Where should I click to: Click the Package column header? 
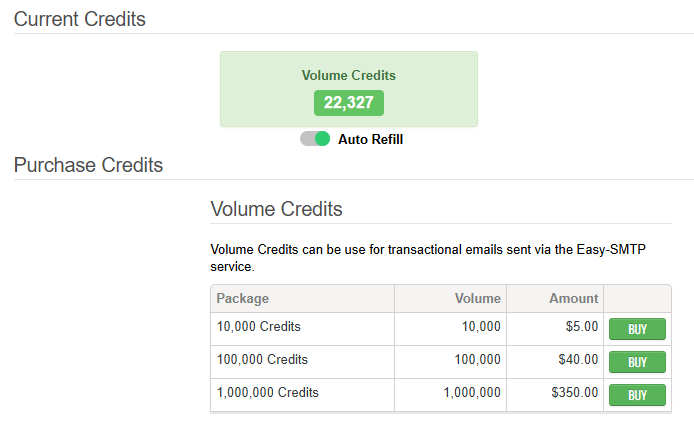click(243, 298)
